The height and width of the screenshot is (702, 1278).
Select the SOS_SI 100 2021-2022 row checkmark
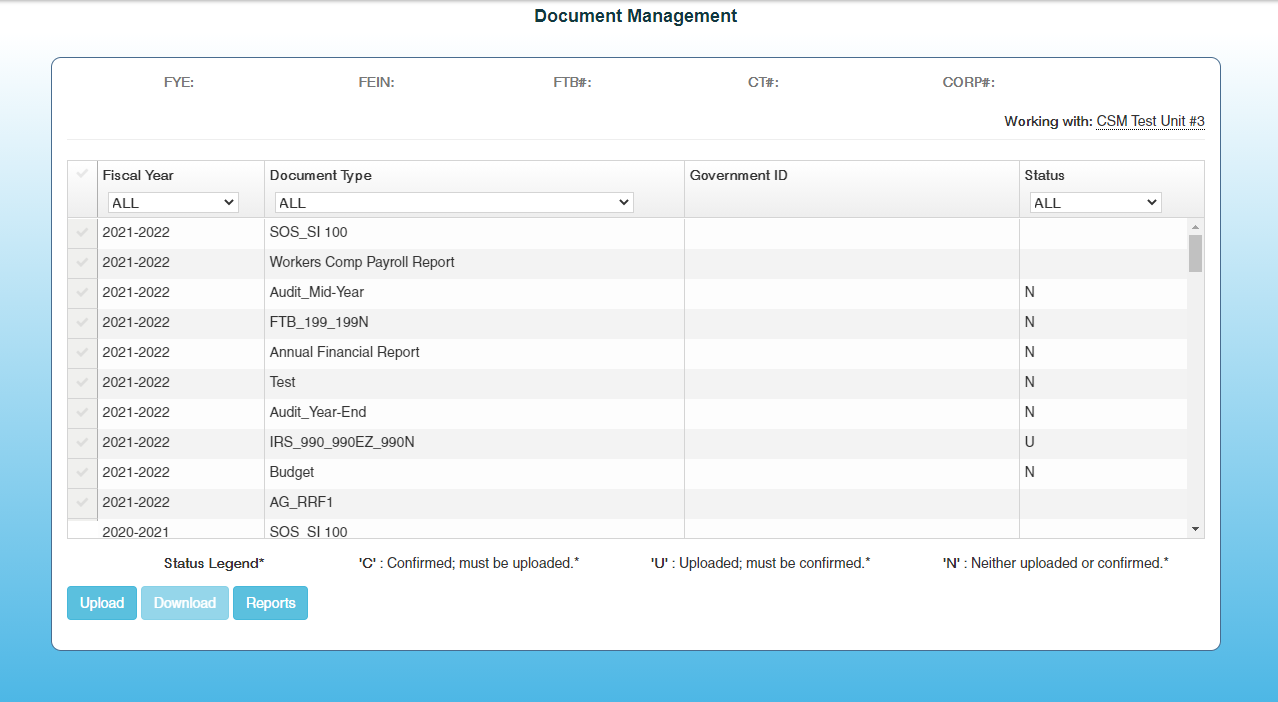click(x=82, y=233)
